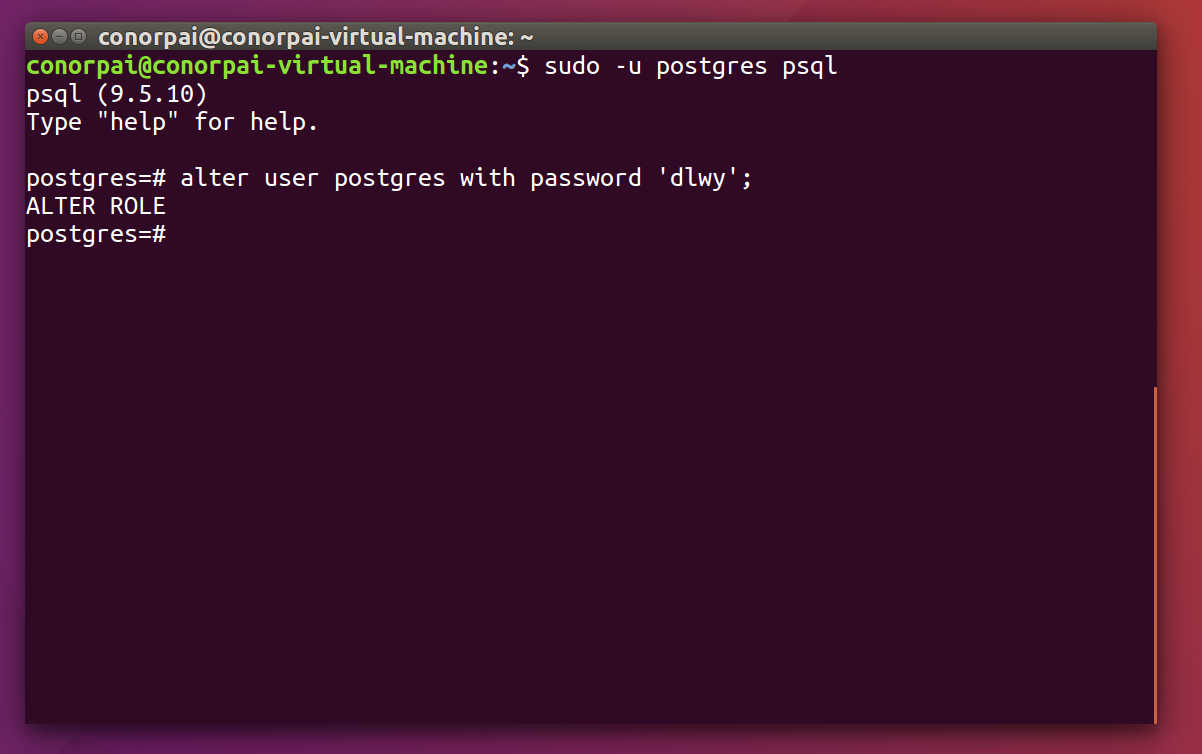
Task: Click the -u flag in the sudo command
Action: pos(629,67)
